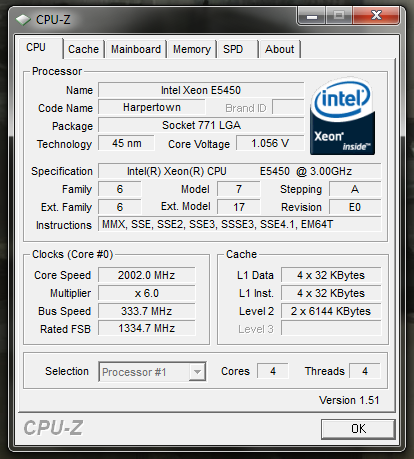Click the Name field Intel Xeon E5450

coord(201,90)
